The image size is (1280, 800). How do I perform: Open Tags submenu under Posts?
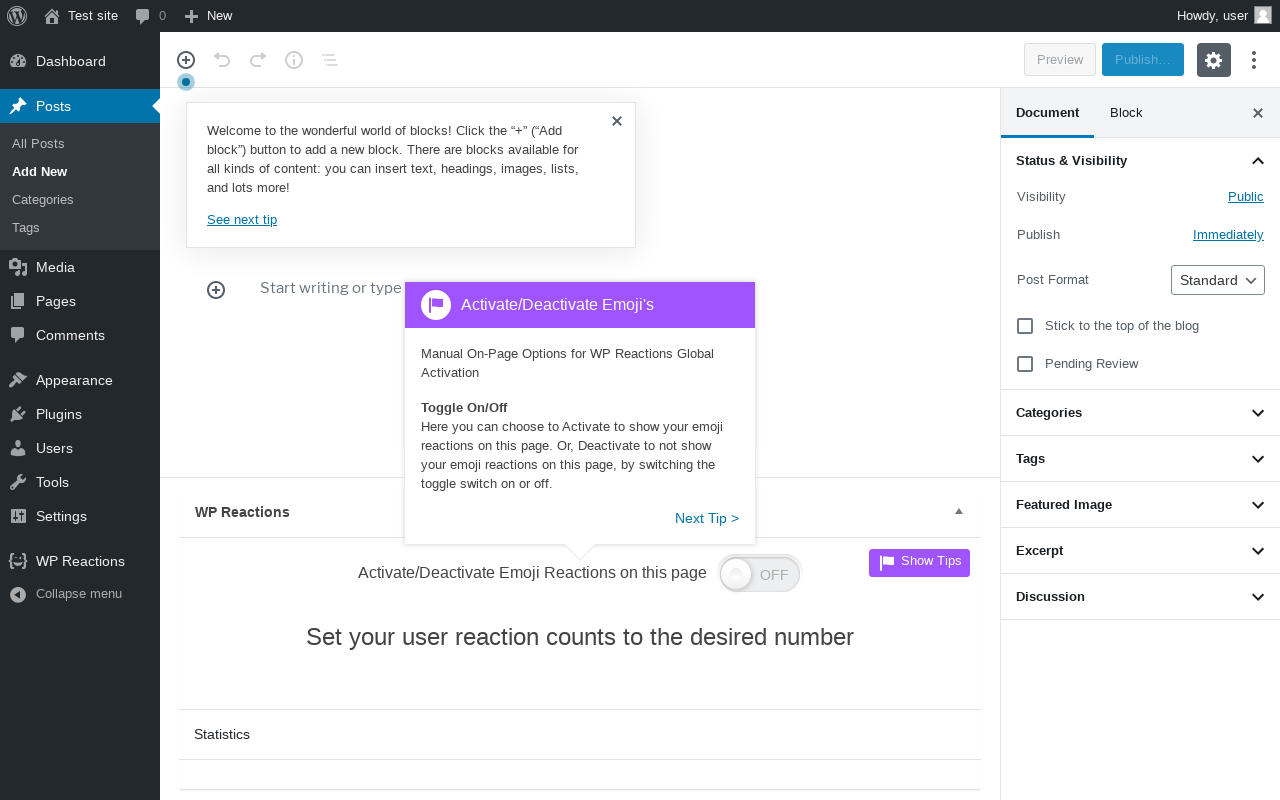coord(26,228)
